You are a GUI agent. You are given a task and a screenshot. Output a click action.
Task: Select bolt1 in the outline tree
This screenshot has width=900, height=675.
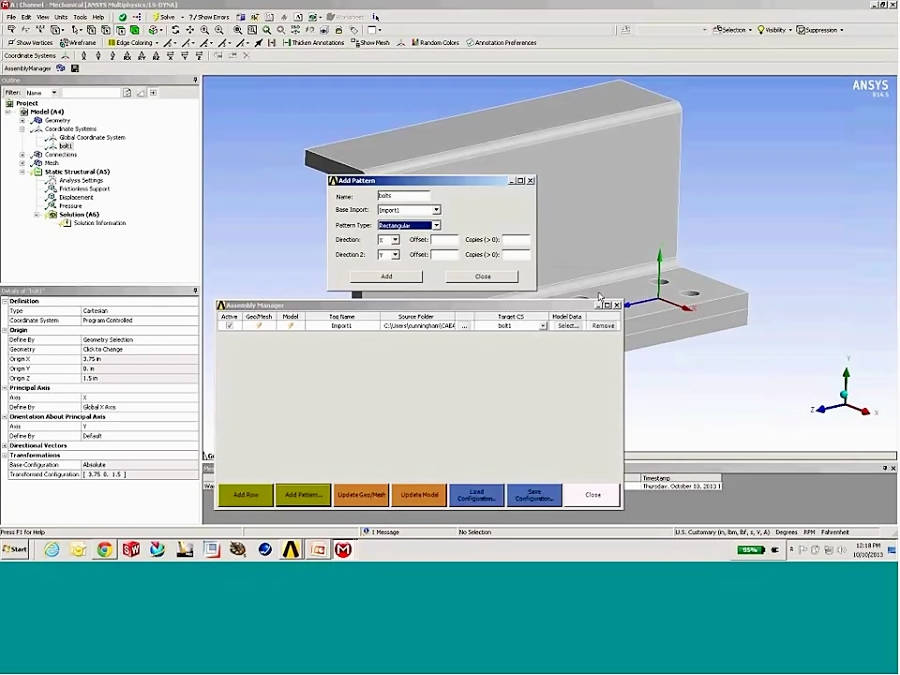coord(65,146)
